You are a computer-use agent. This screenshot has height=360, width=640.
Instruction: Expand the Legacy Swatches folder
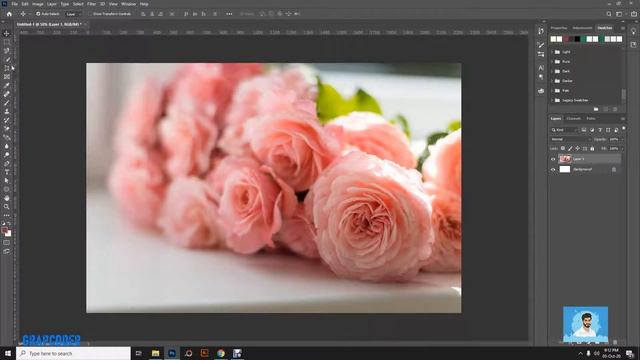(552, 100)
